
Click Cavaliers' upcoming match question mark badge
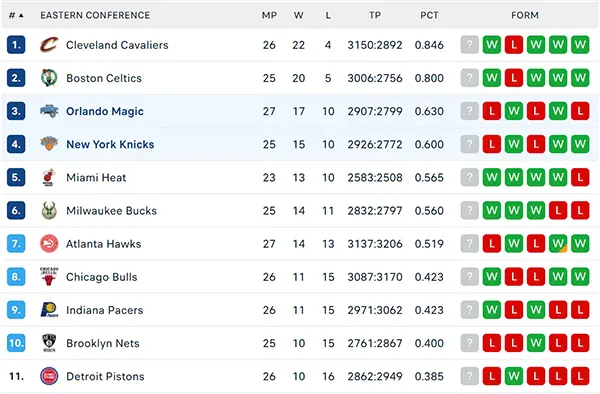tap(470, 45)
